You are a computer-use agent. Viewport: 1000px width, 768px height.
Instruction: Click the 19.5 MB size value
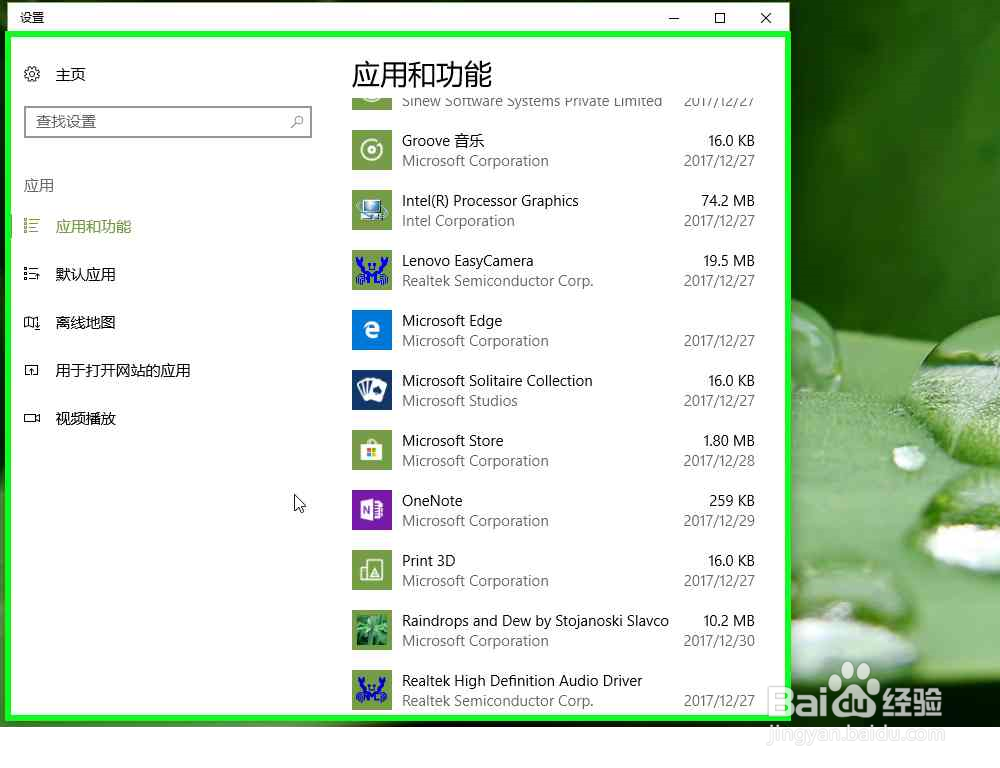click(x=729, y=261)
